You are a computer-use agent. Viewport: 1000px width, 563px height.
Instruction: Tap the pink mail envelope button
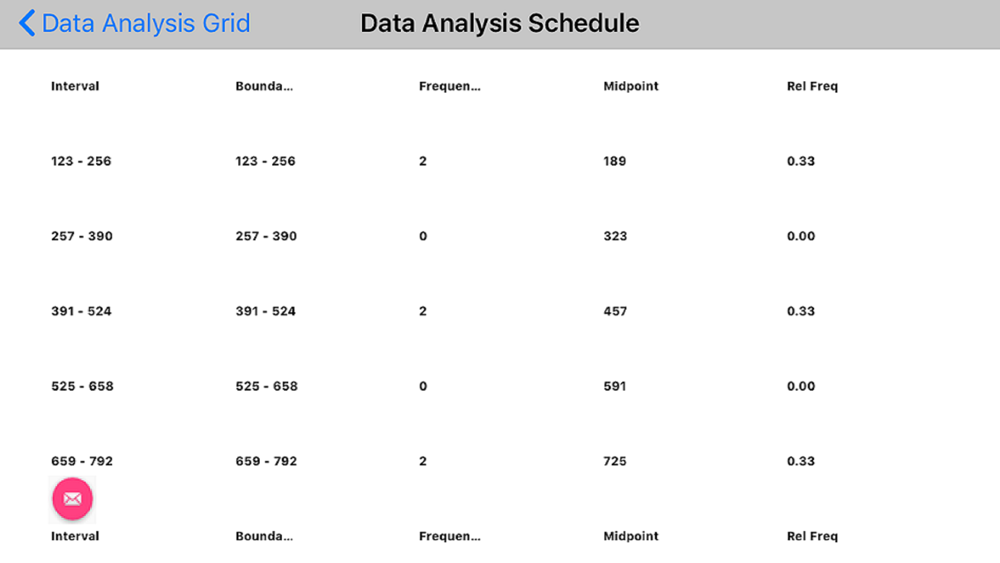[x=72, y=499]
